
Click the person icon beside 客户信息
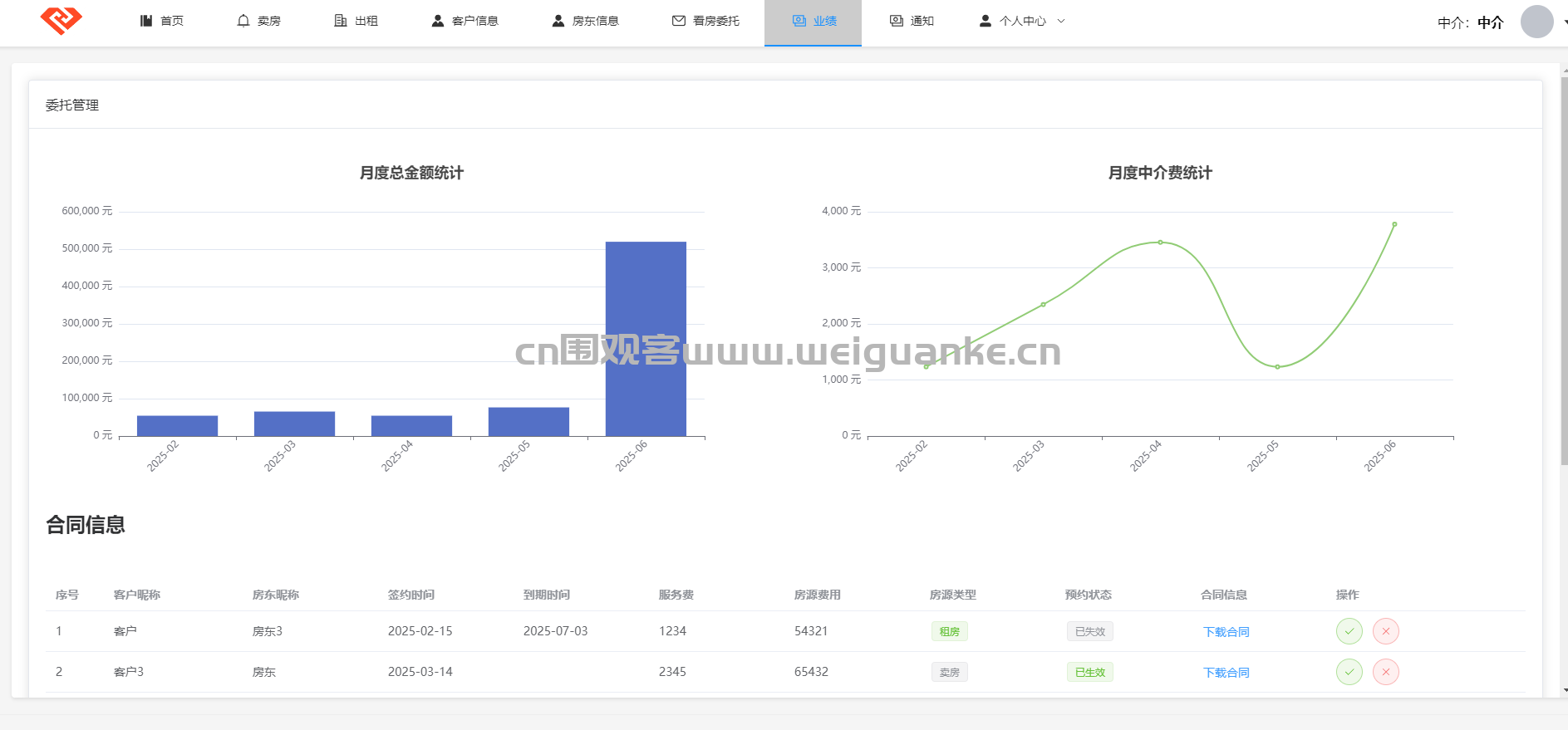(x=438, y=21)
